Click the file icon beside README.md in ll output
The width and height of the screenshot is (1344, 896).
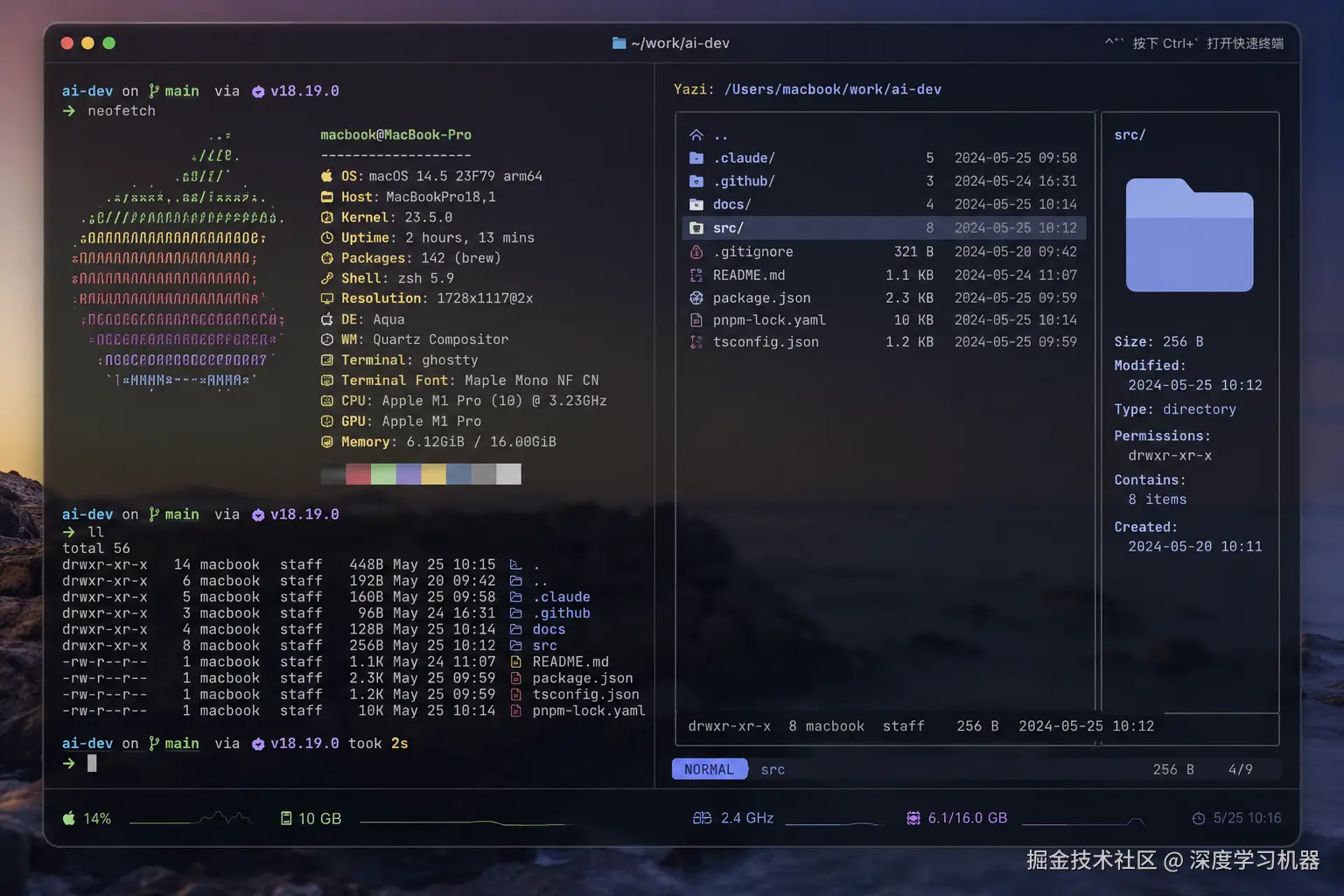tap(516, 661)
